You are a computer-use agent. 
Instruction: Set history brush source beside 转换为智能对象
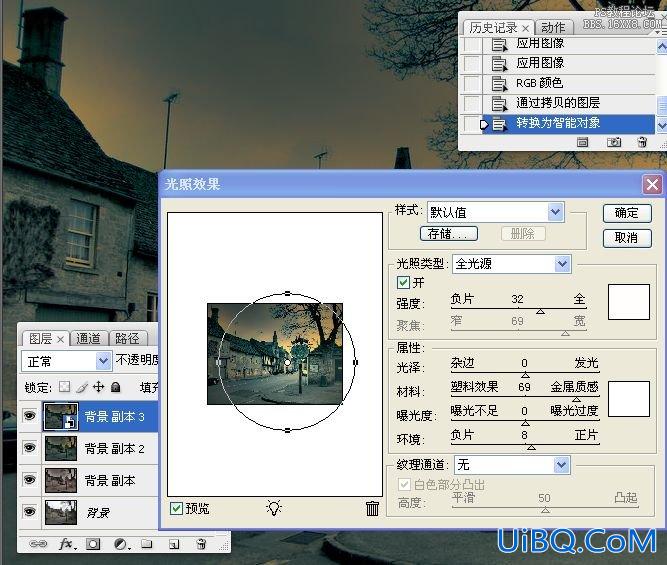click(x=471, y=124)
